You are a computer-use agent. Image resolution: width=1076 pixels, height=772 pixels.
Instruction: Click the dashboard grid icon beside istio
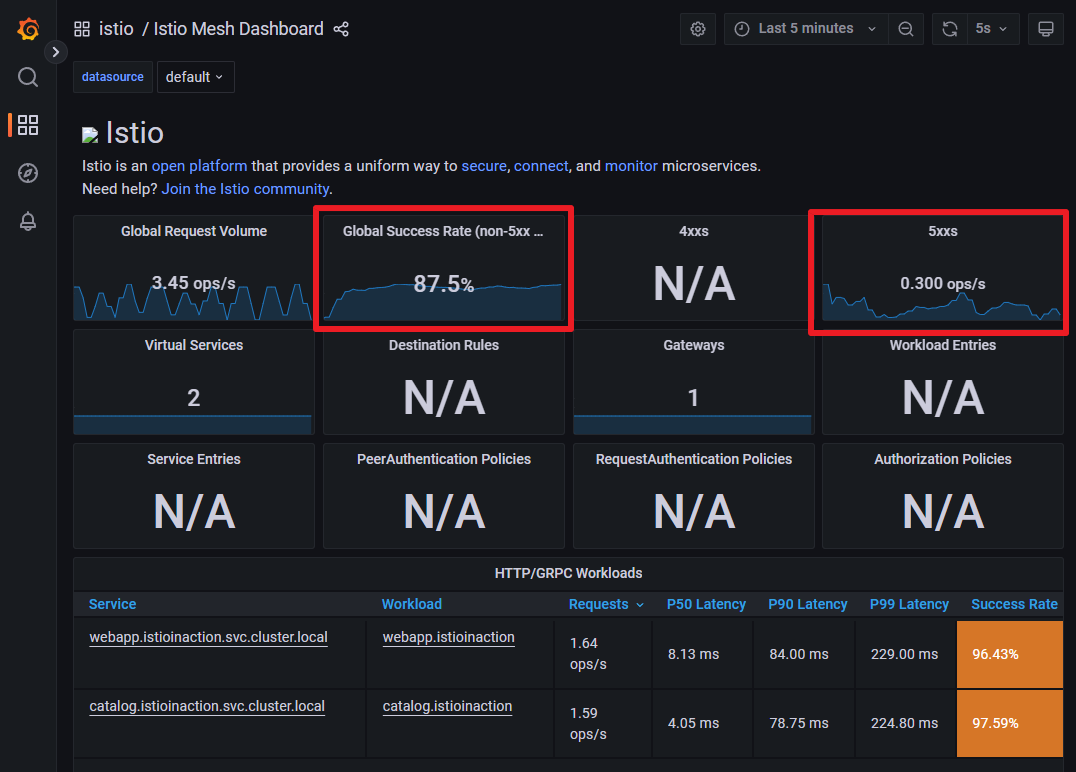[x=82, y=29]
